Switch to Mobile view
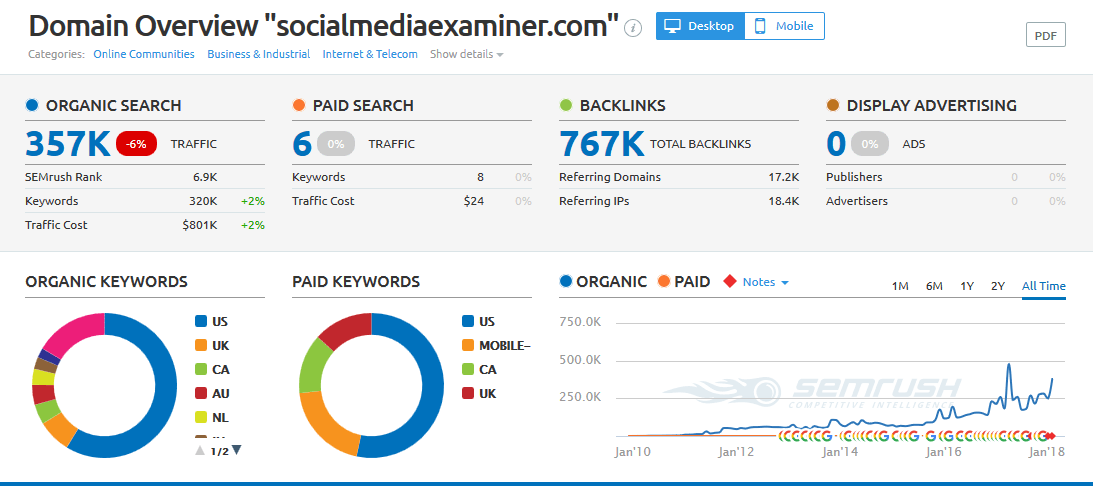 click(x=785, y=26)
